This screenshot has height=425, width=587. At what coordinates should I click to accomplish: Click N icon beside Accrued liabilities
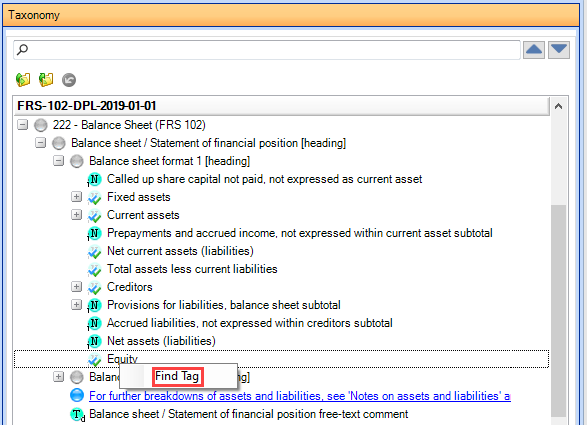pyautogui.click(x=94, y=323)
